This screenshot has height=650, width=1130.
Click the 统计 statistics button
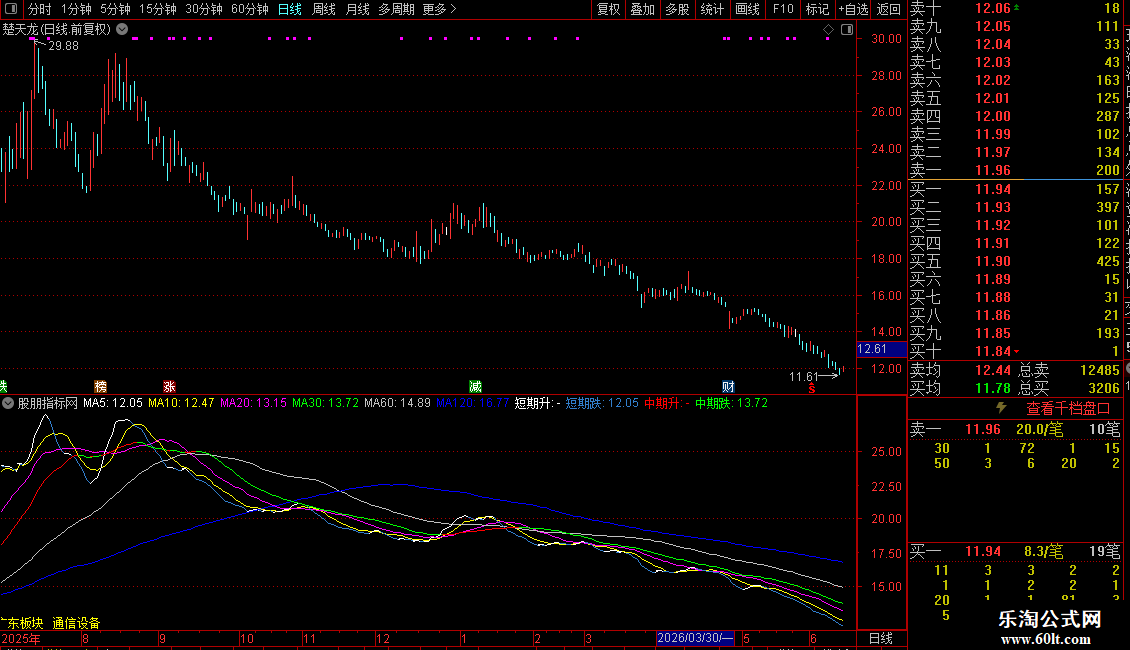click(x=712, y=9)
